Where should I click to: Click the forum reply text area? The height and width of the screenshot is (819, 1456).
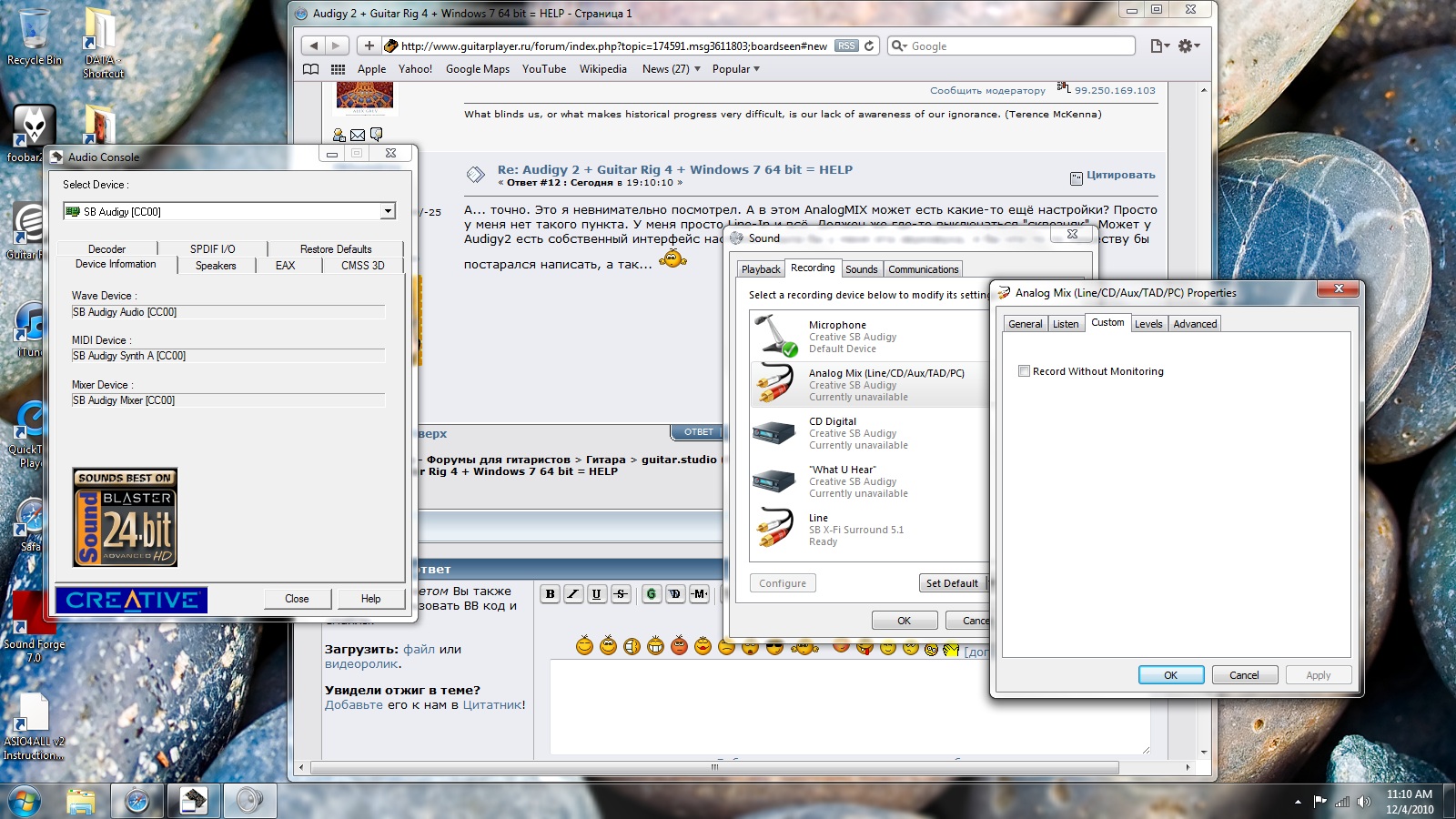click(849, 707)
